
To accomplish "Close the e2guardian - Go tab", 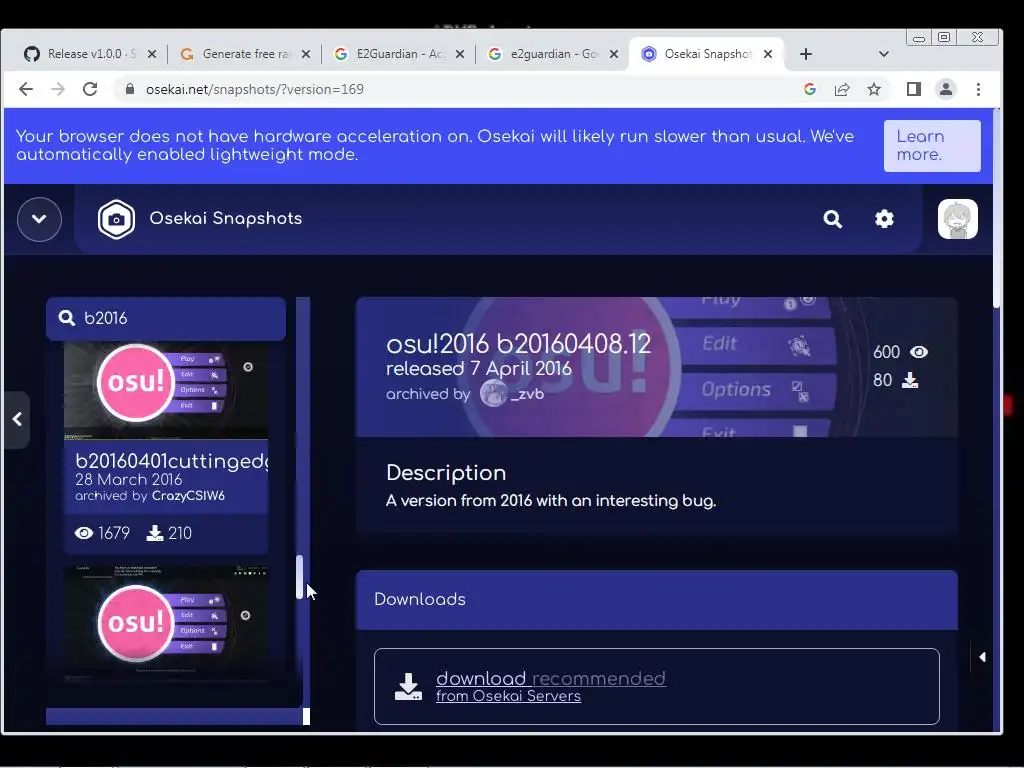I will [x=614, y=54].
